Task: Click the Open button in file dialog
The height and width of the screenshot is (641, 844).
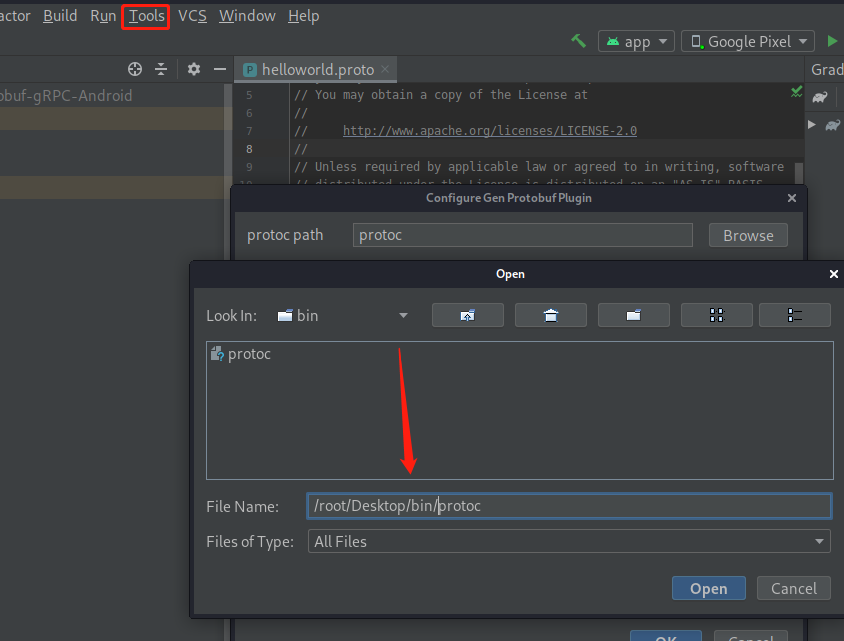Action: (x=708, y=588)
